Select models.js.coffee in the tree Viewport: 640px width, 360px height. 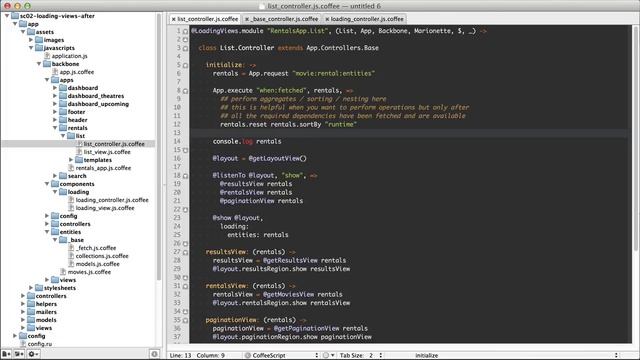pyautogui.click(x=98, y=264)
